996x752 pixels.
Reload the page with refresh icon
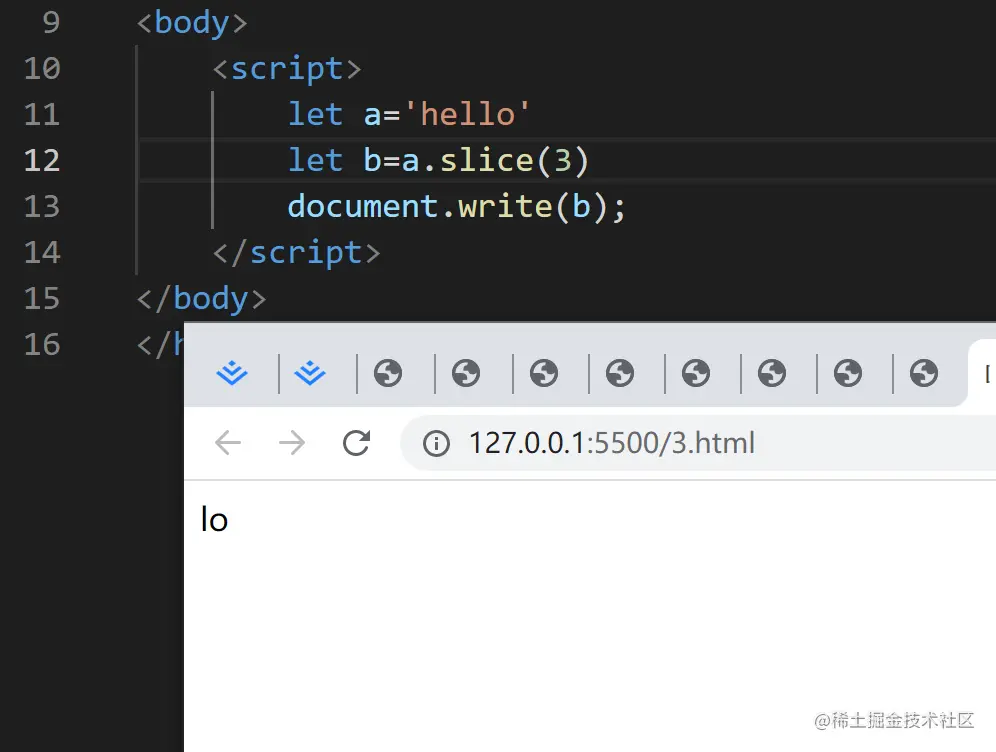[x=356, y=443]
